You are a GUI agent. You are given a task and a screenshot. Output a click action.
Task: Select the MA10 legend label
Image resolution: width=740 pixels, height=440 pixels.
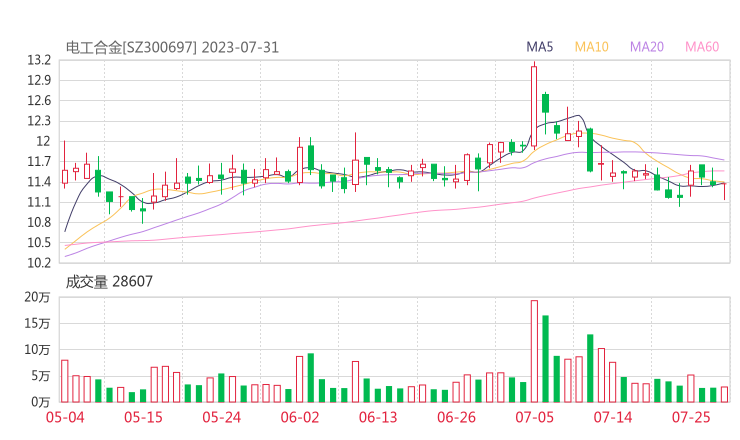[591, 47]
